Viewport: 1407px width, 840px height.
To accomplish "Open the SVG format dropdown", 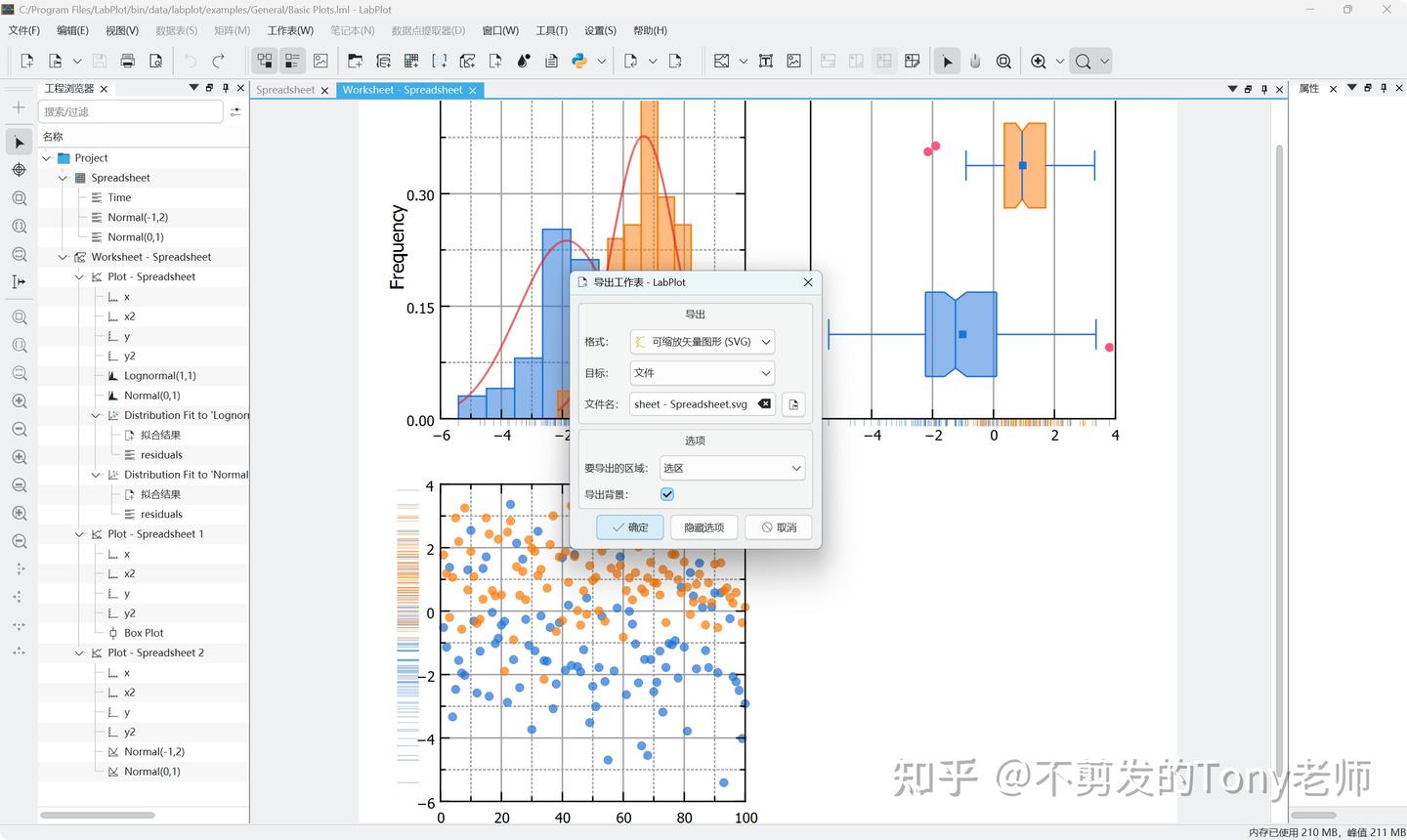I will [x=702, y=341].
